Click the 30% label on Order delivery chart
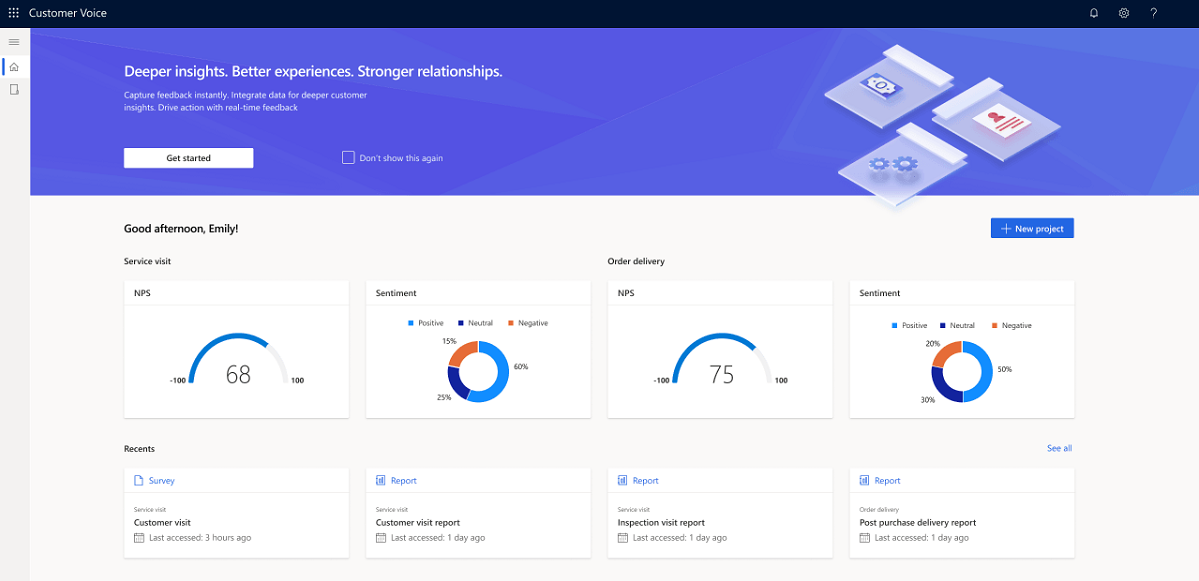The image size is (1199, 581). pyautogui.click(x=927, y=400)
